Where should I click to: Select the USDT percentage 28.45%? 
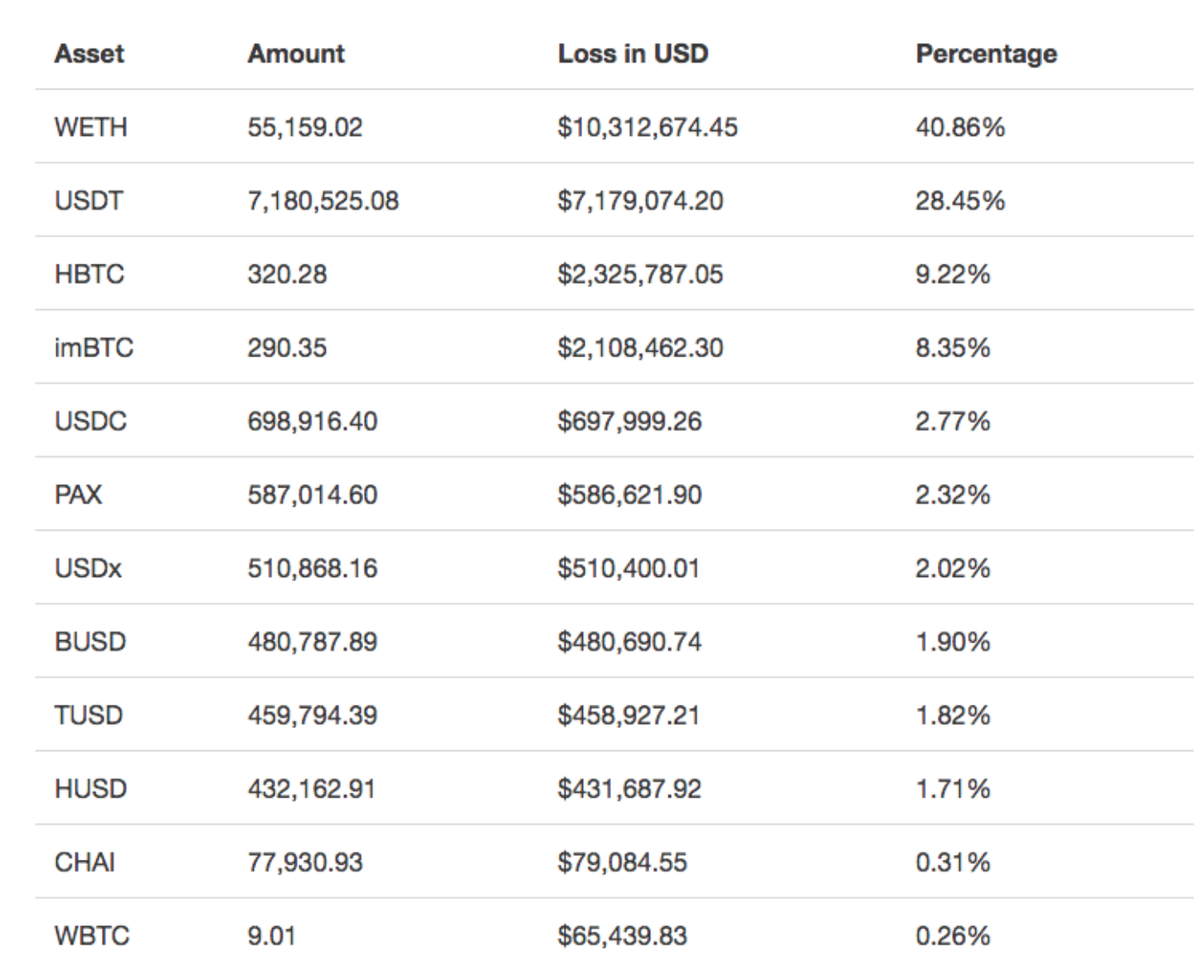[959, 201]
